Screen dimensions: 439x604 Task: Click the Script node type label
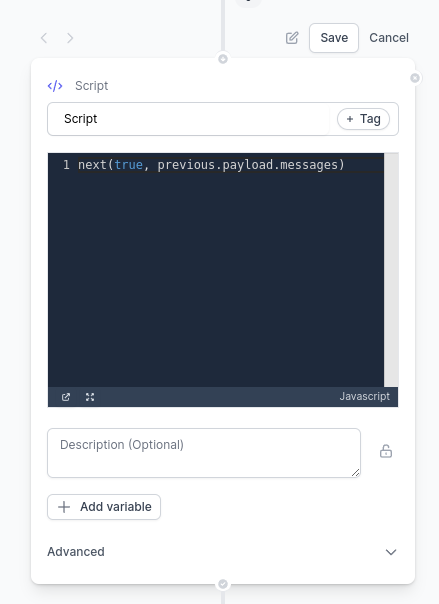pos(92,86)
